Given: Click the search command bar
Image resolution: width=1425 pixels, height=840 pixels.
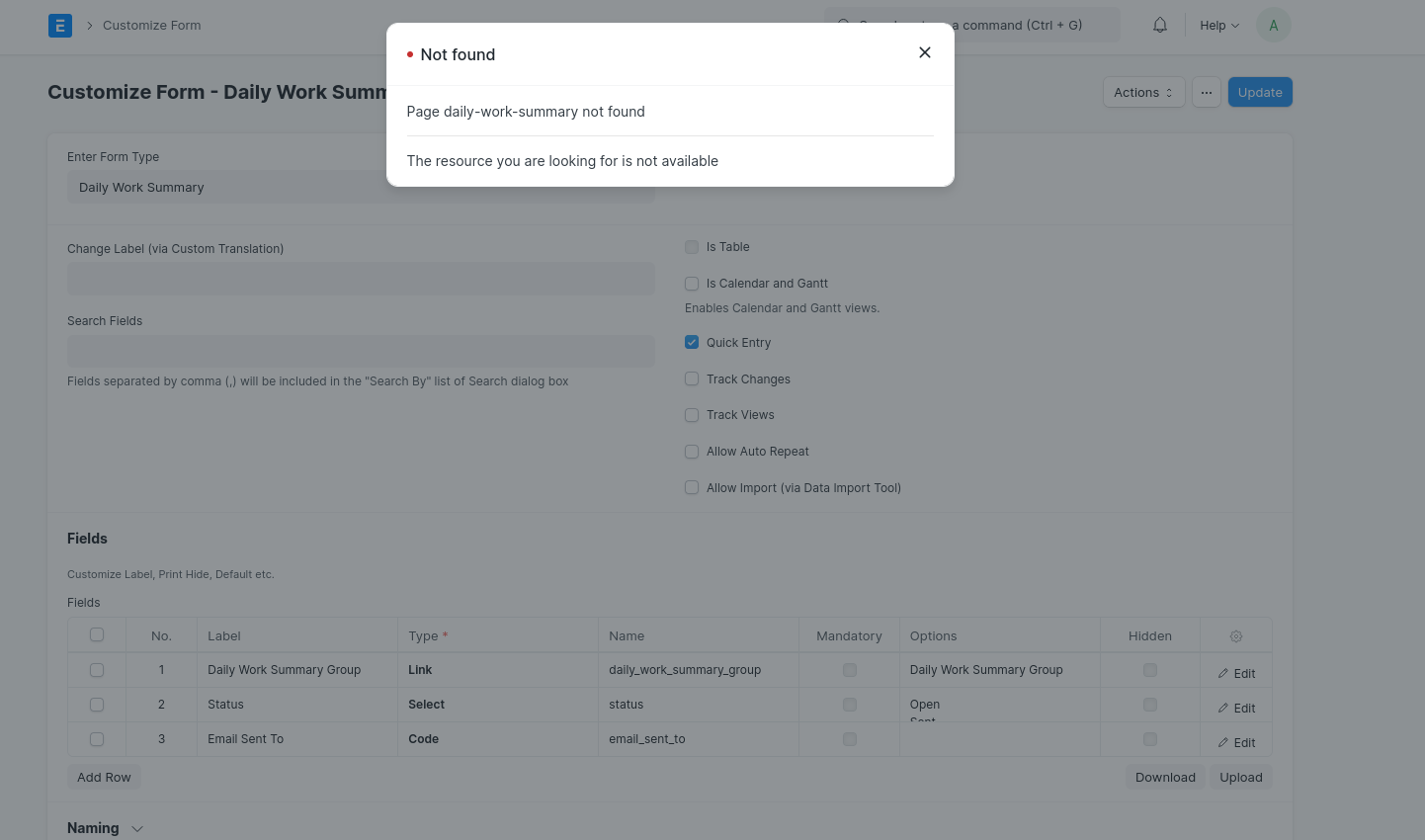Looking at the screenshot, I should click(972, 26).
